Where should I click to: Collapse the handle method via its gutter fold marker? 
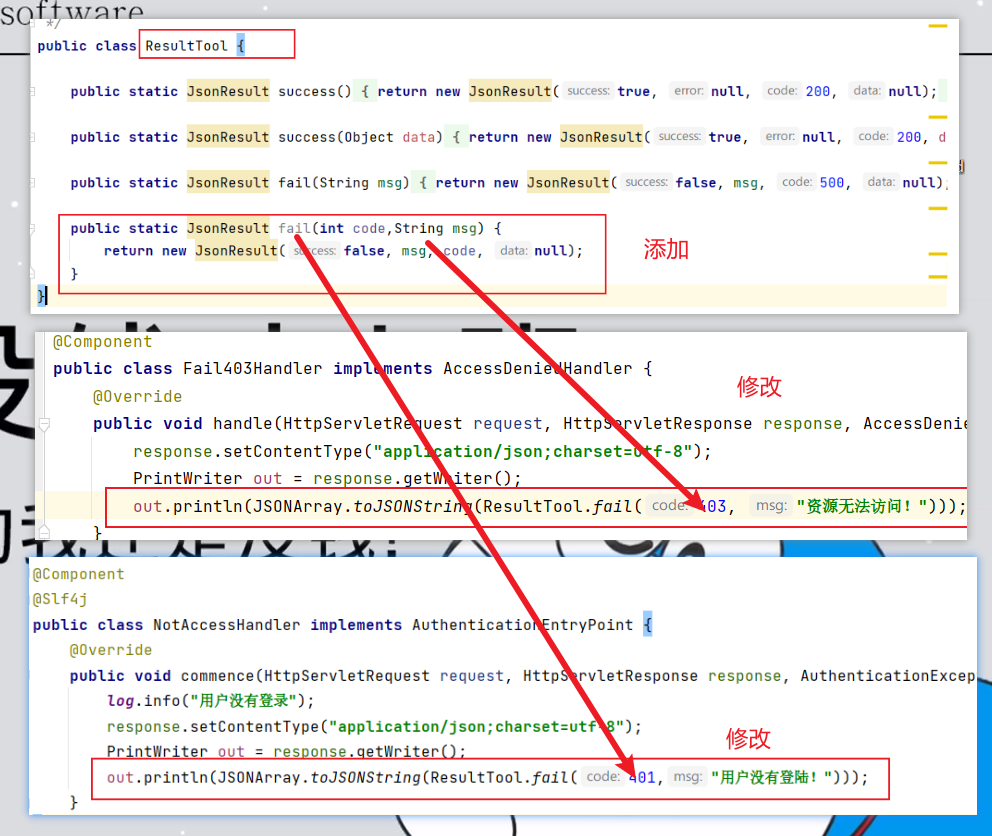pyautogui.click(x=44, y=424)
